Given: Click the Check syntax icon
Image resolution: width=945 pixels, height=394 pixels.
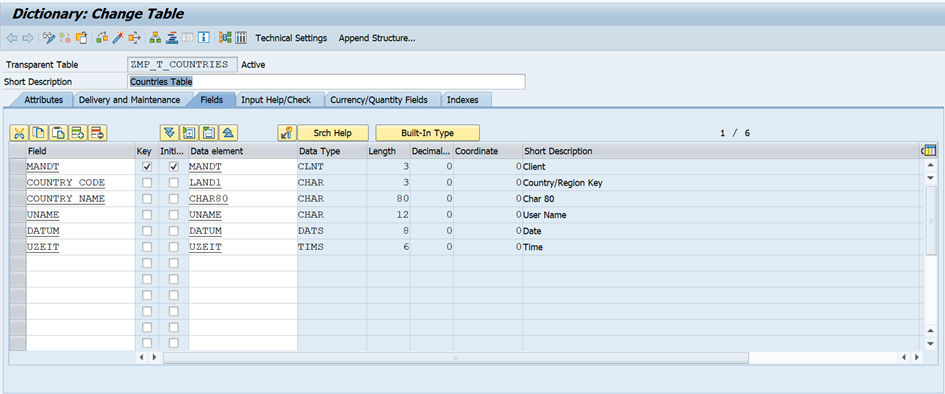Looking at the screenshot, I should point(102,38).
